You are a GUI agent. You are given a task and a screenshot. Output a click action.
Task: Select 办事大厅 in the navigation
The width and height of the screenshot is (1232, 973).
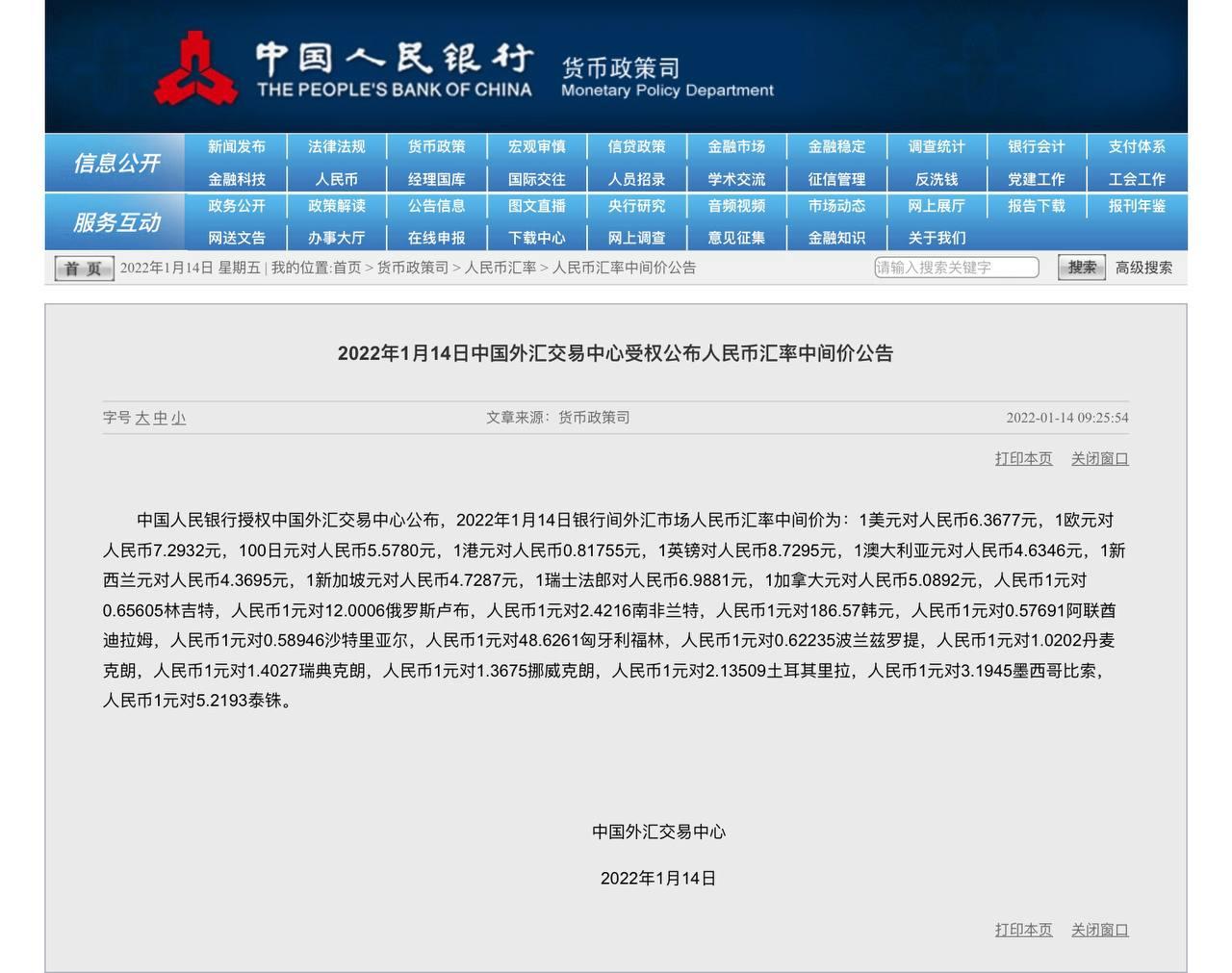pos(337,238)
